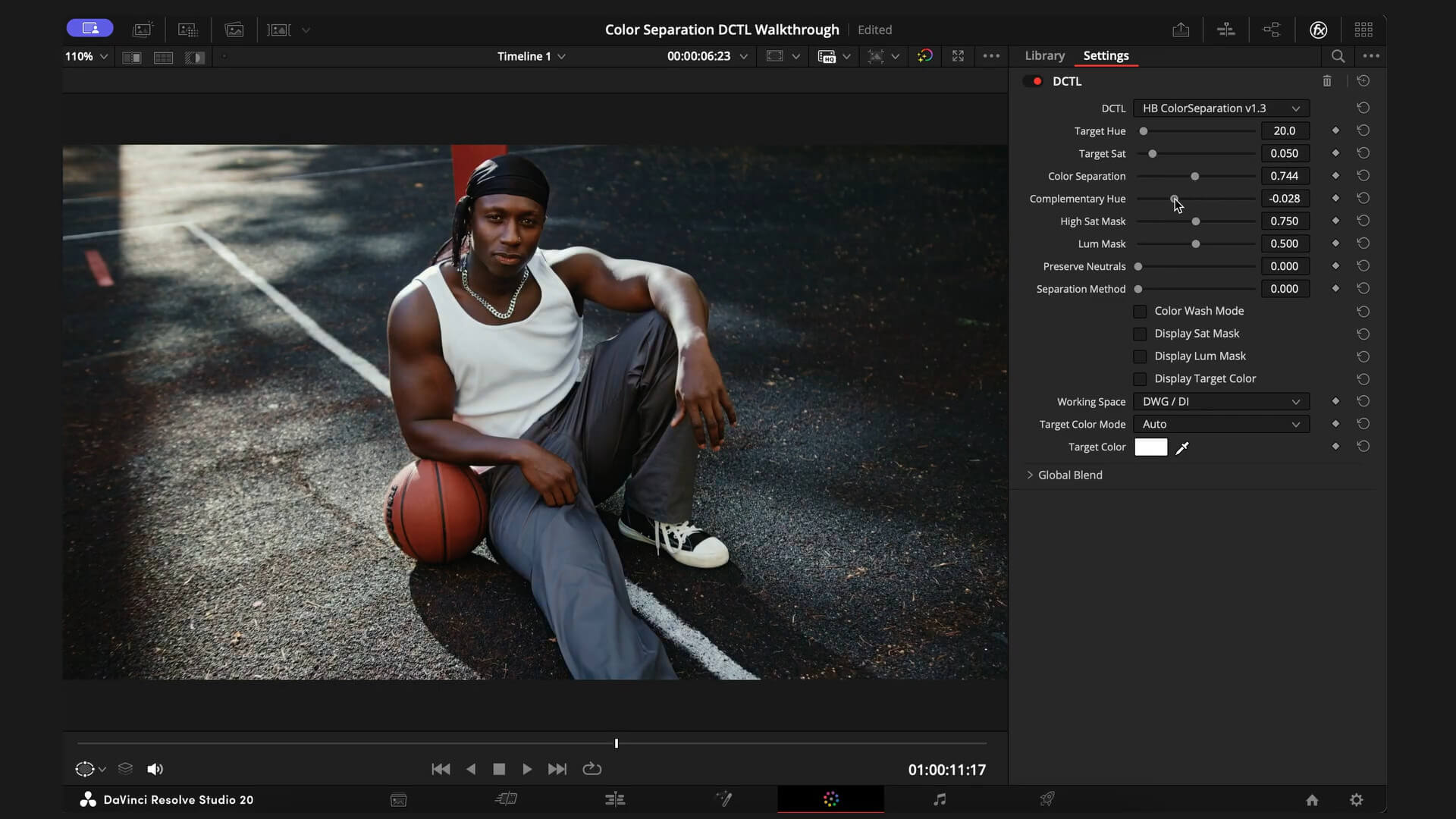The width and height of the screenshot is (1456, 819).
Task: Open the Timeline 1 selector dropdown
Action: click(532, 57)
